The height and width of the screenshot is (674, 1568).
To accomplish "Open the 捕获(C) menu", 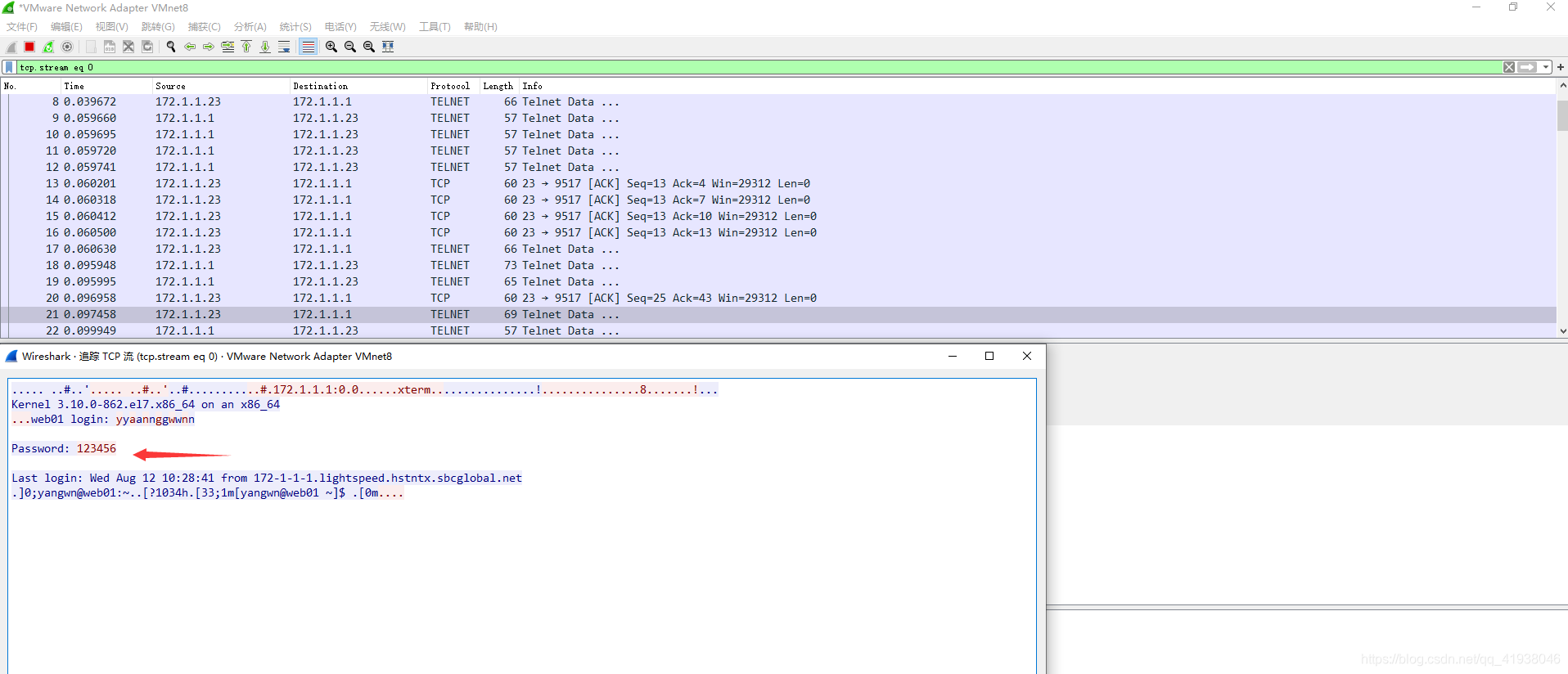I will [x=205, y=27].
